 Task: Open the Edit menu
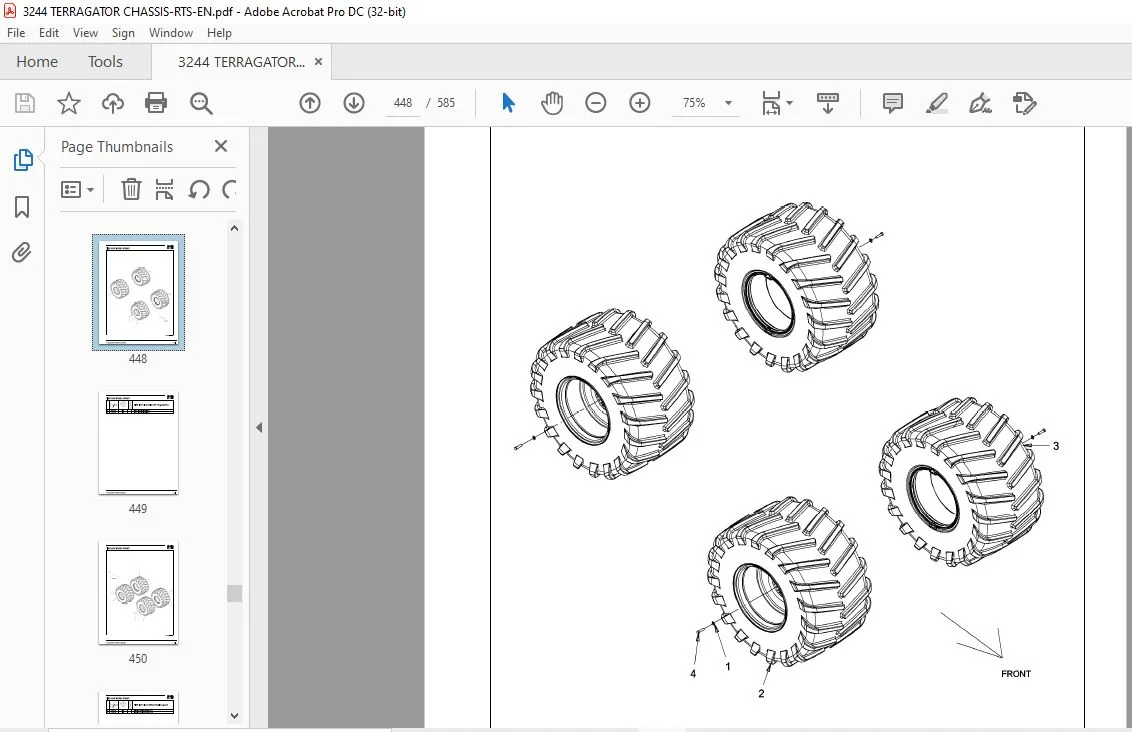click(49, 32)
